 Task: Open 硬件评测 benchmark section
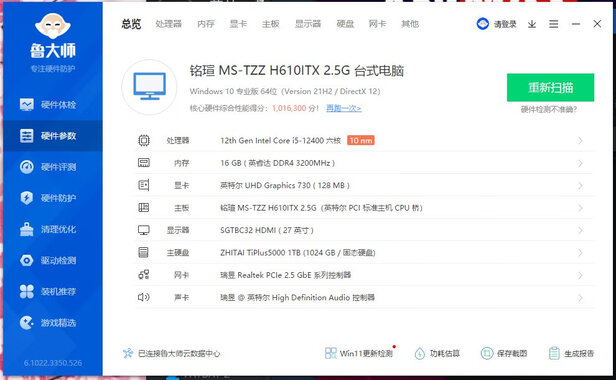pos(53,167)
